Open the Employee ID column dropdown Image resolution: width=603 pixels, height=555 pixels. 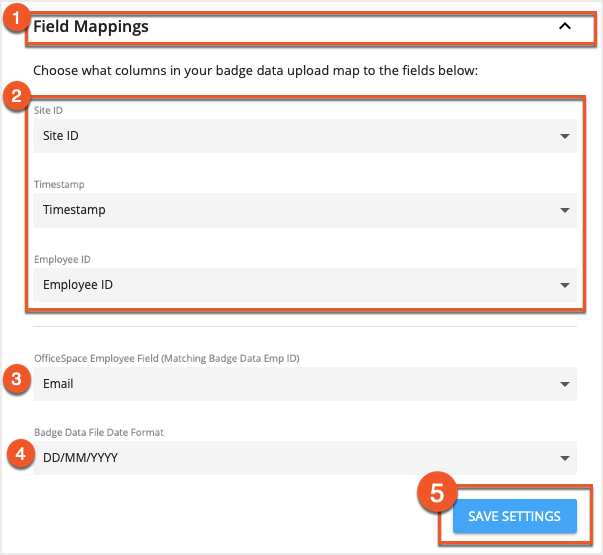pyautogui.click(x=300, y=285)
